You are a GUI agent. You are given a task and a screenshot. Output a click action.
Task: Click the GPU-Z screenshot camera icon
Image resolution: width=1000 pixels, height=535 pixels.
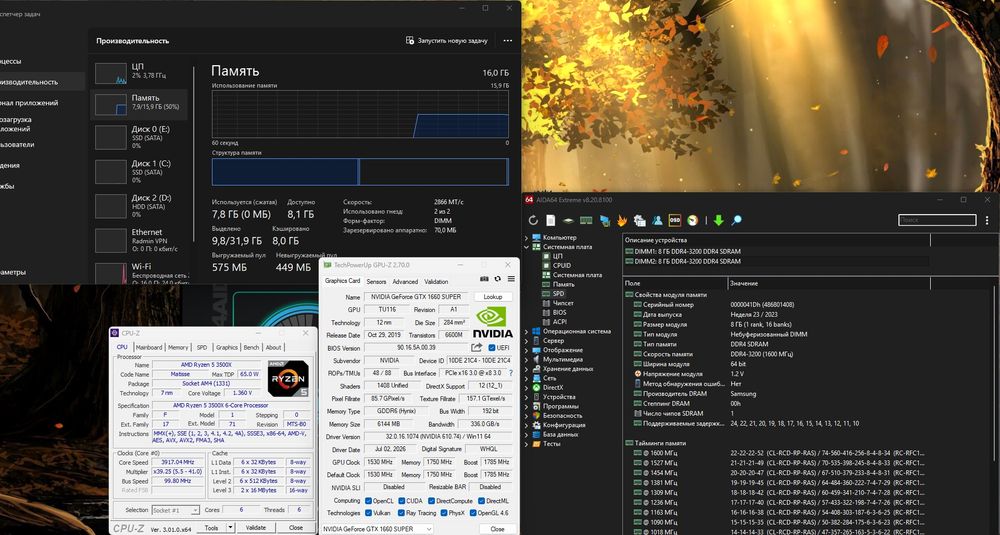[x=484, y=279]
